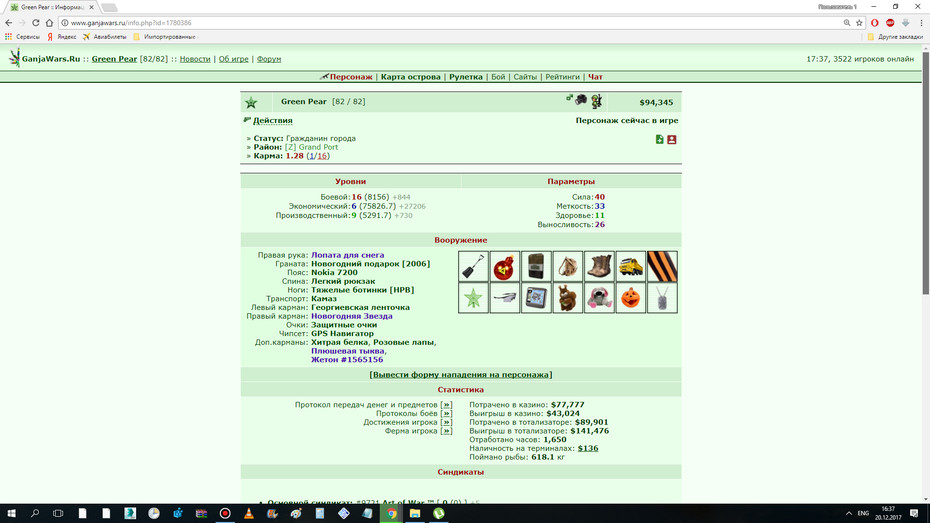Open the Форум link
The height and width of the screenshot is (523, 930).
pyautogui.click(x=269, y=59)
